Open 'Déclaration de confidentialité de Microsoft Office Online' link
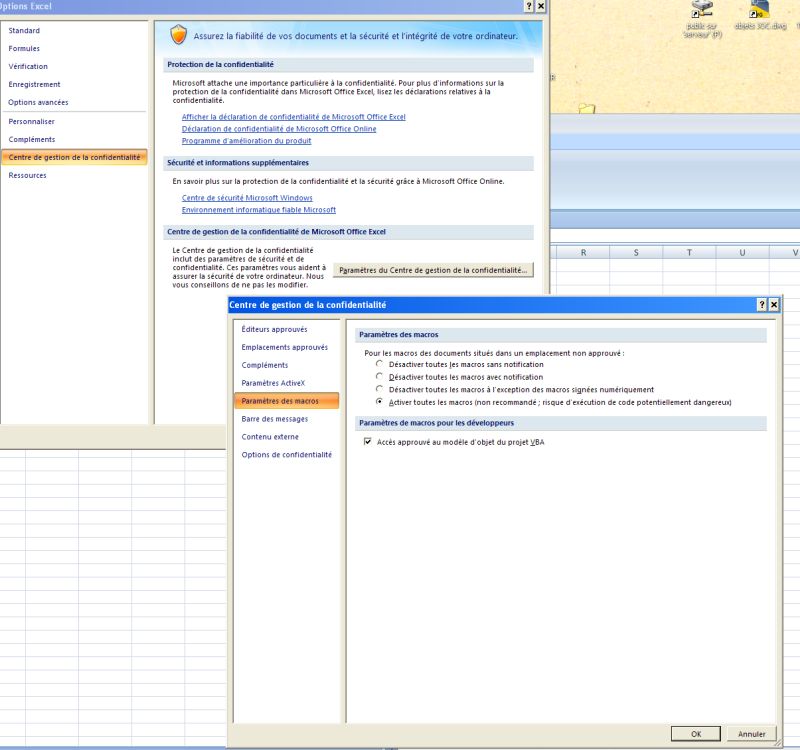Screen dimensions: 800x750 (279, 129)
